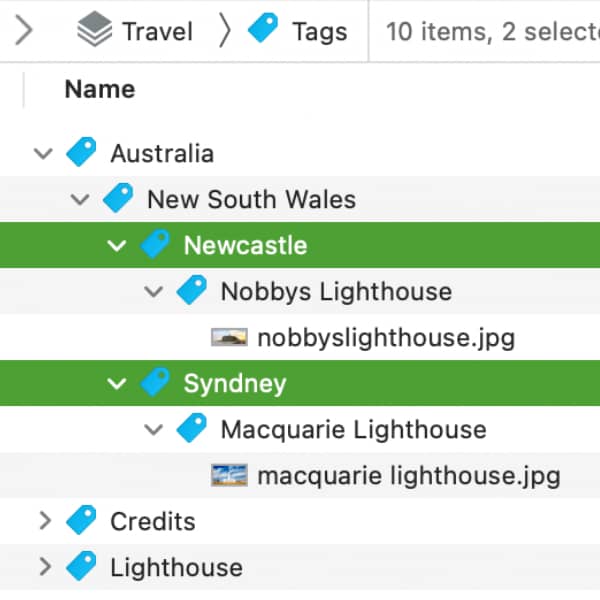This screenshot has height=600, width=600.
Task: Collapse the Newcastle tag
Action: point(117,246)
